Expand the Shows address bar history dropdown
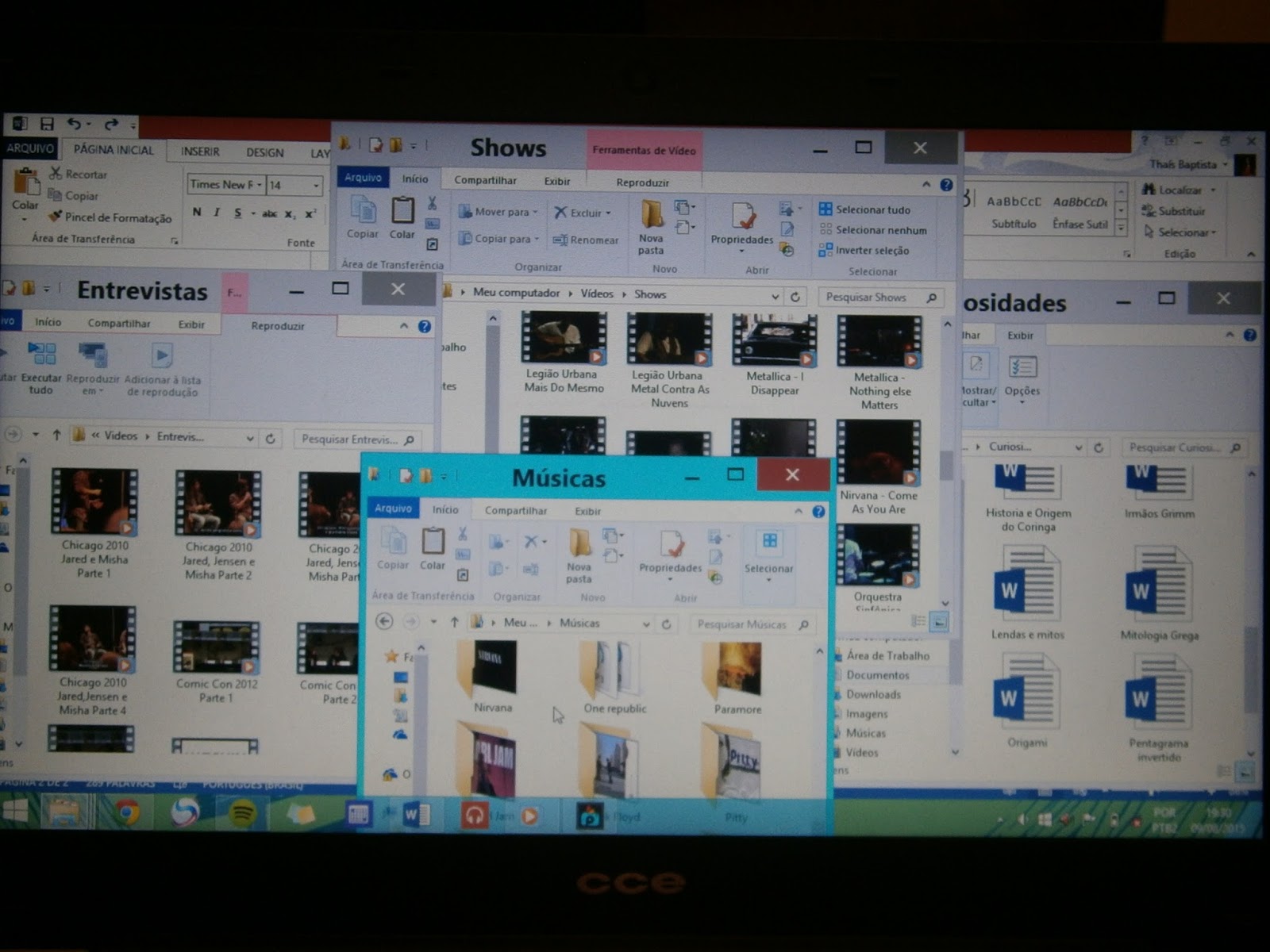1270x952 pixels. (x=775, y=297)
